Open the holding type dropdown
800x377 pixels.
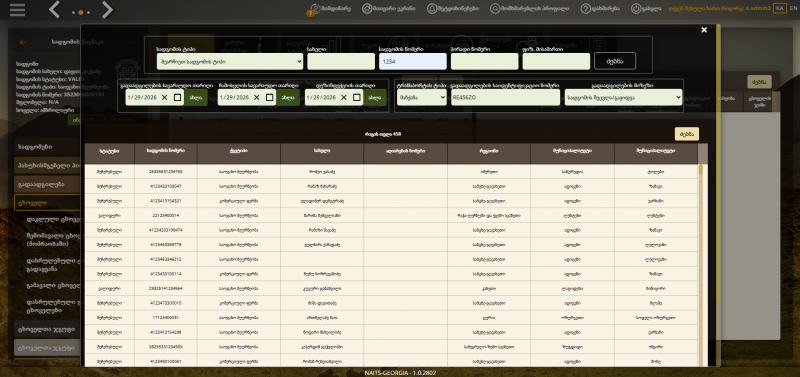pyautogui.click(x=230, y=61)
